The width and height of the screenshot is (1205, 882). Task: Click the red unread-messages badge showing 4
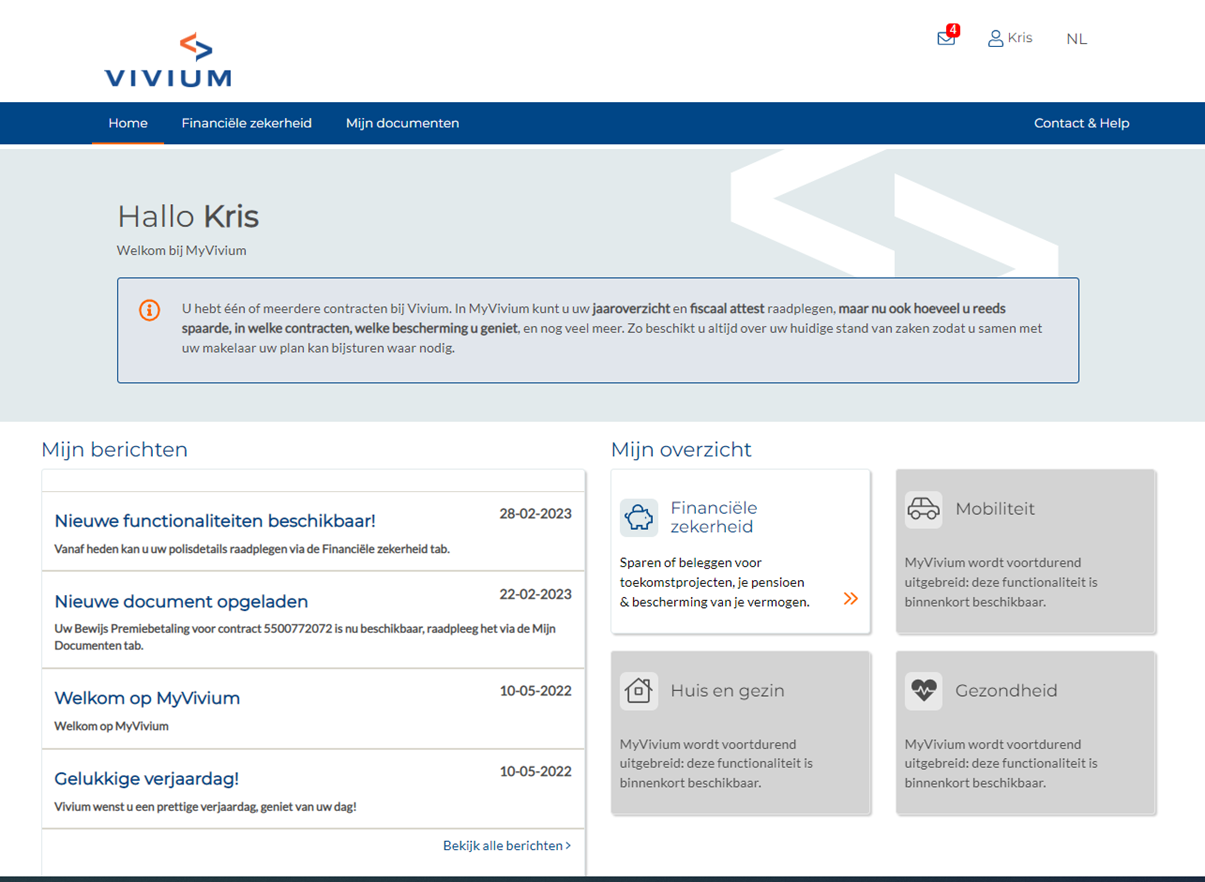pyautogui.click(x=953, y=31)
